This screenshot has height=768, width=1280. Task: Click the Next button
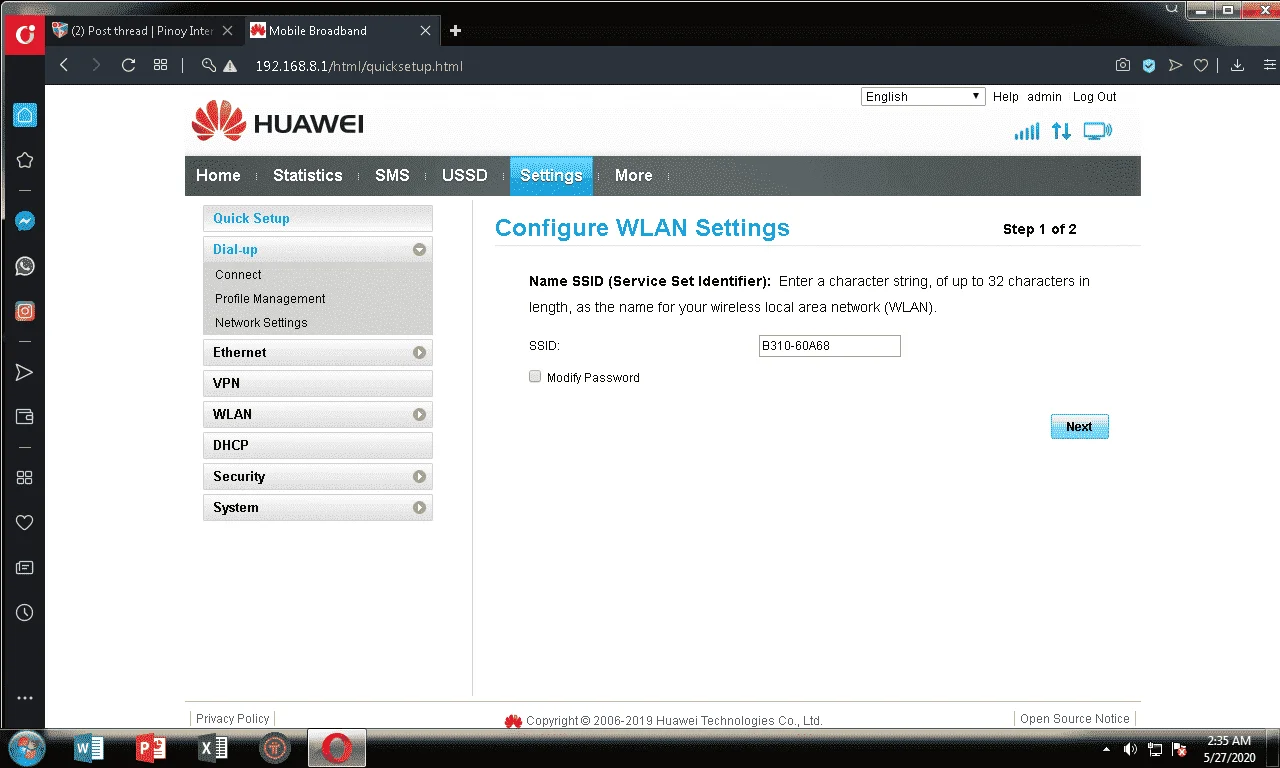click(x=1080, y=427)
